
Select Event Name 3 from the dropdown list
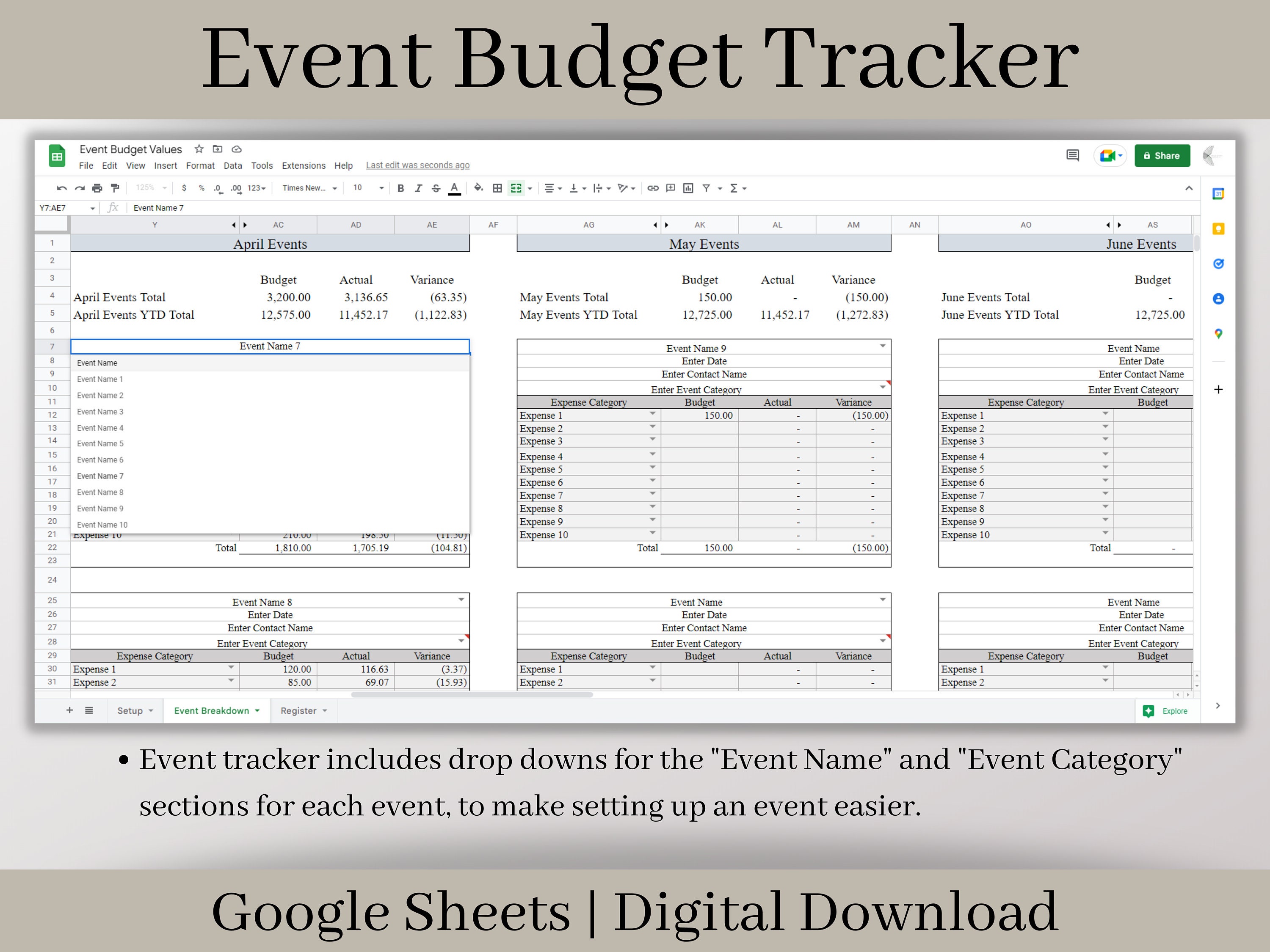(100, 411)
